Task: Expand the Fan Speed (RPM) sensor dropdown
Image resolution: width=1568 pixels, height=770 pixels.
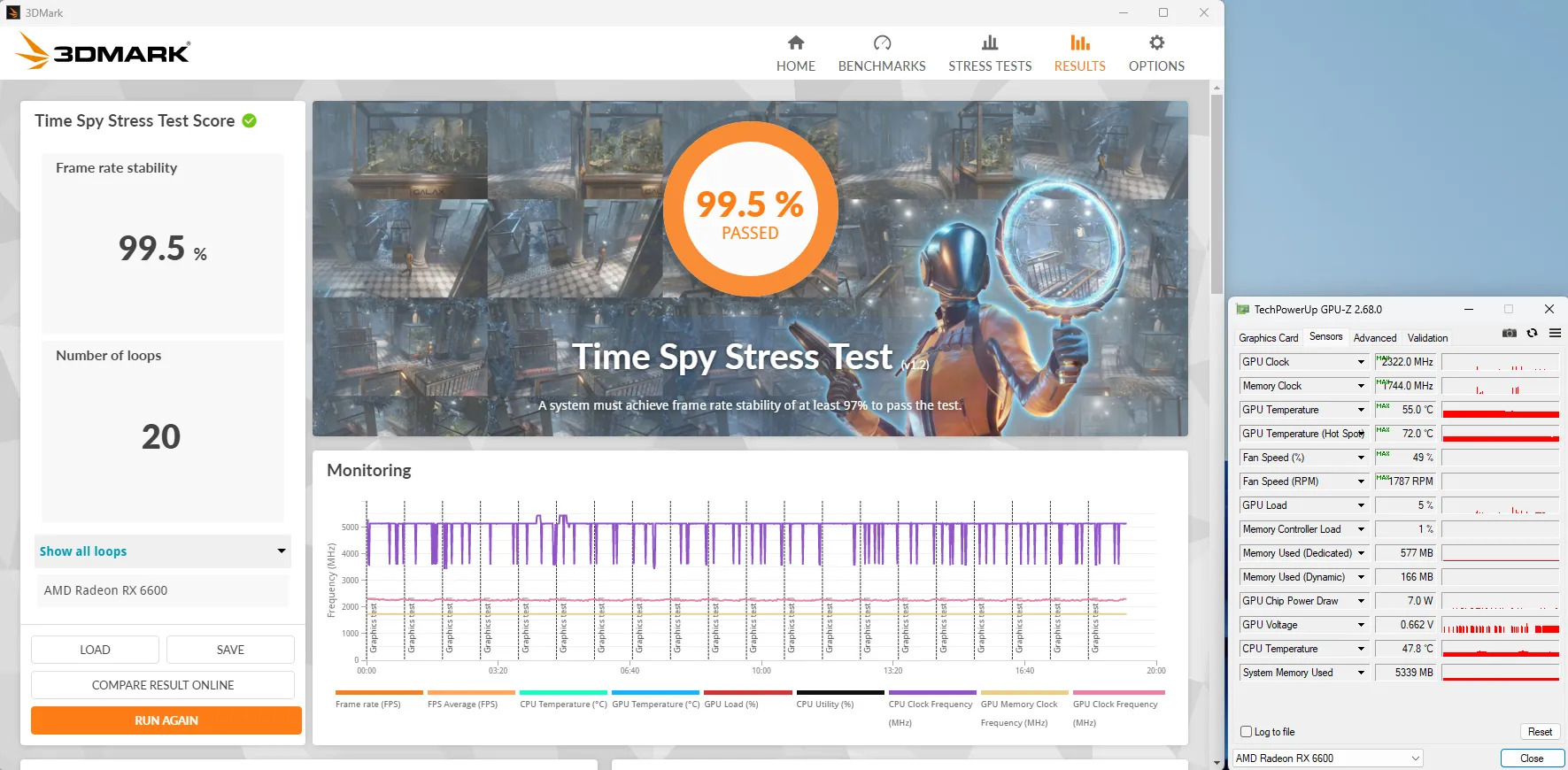Action: [1361, 481]
